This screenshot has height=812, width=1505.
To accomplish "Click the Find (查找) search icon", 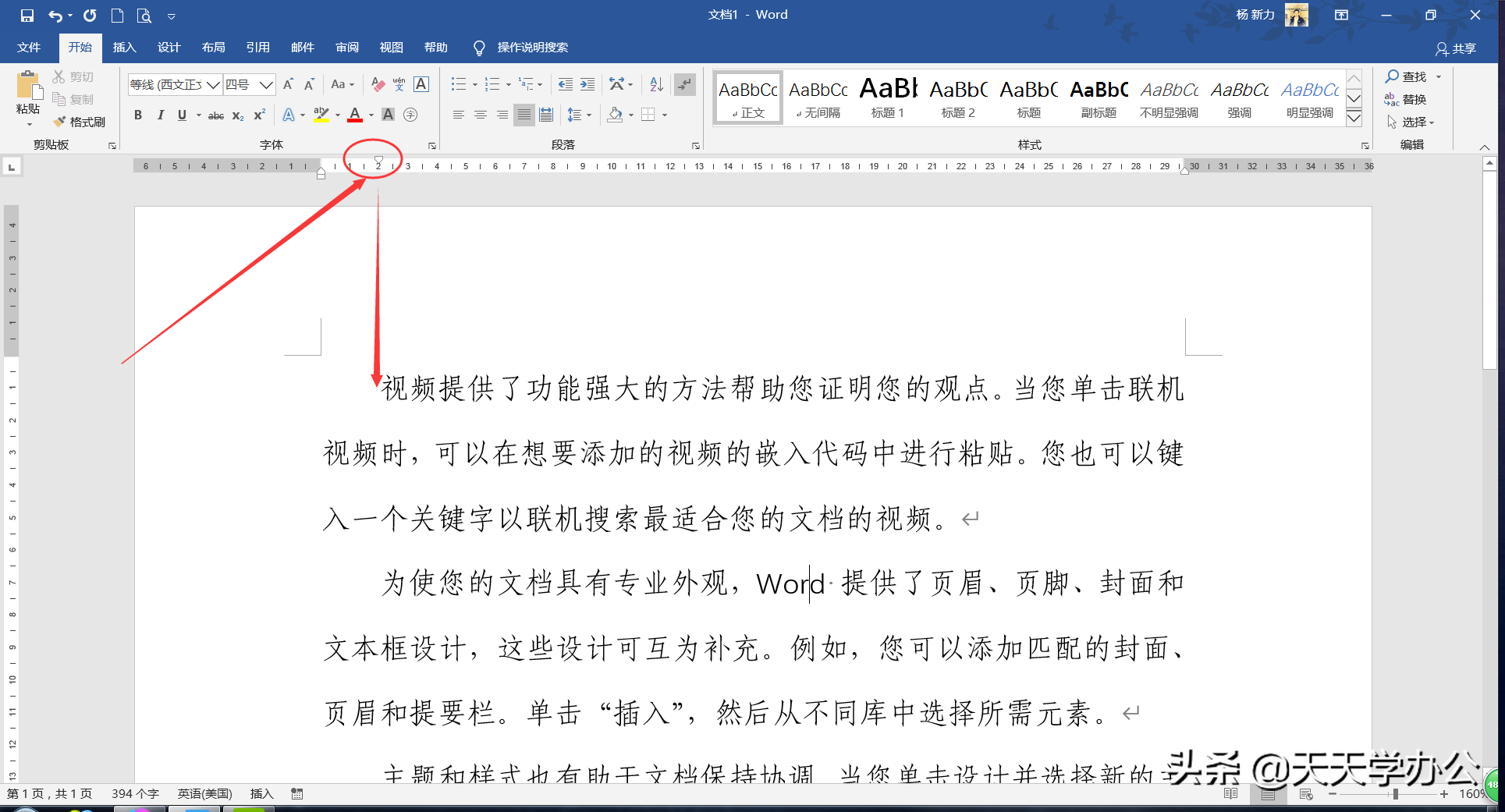I will pos(1392,76).
